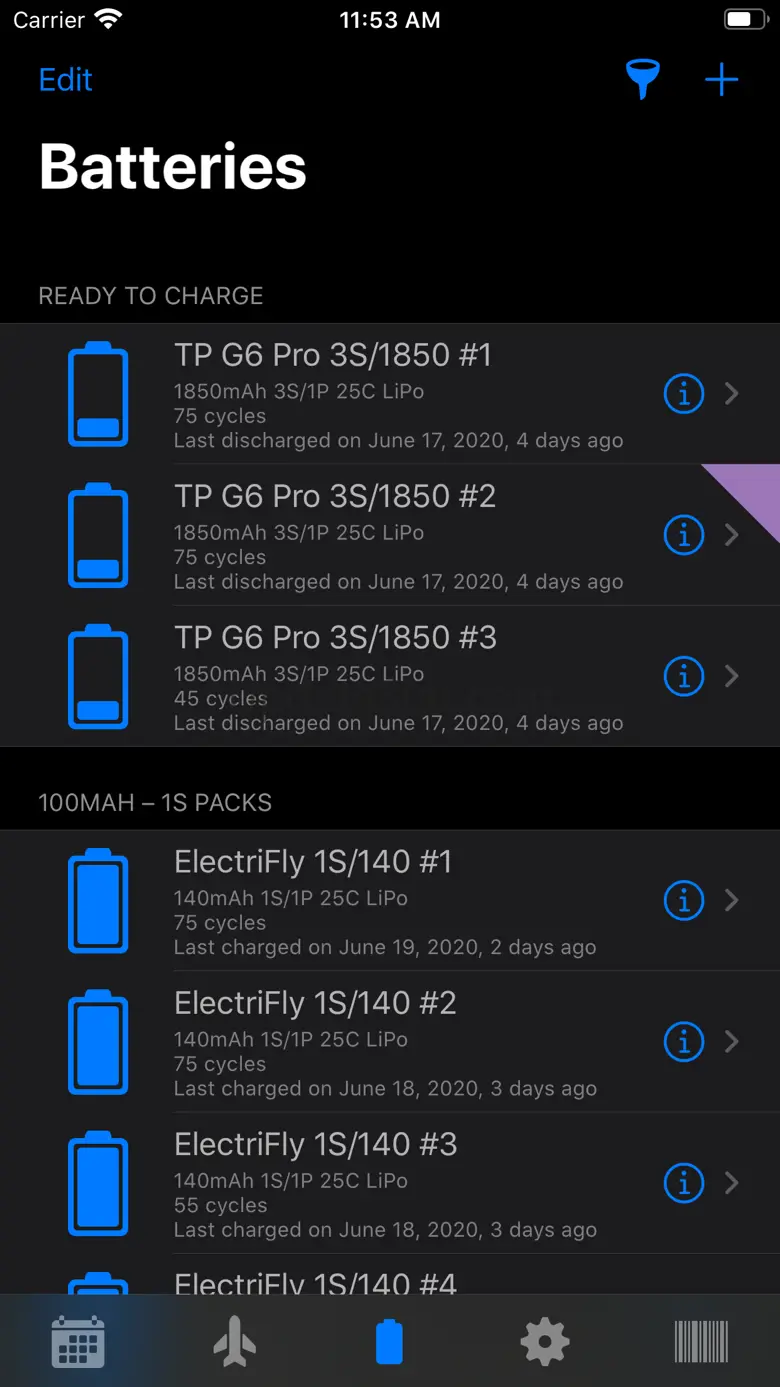The image size is (780, 1387).
Task: Open the settings gear tab
Action: click(x=545, y=1341)
